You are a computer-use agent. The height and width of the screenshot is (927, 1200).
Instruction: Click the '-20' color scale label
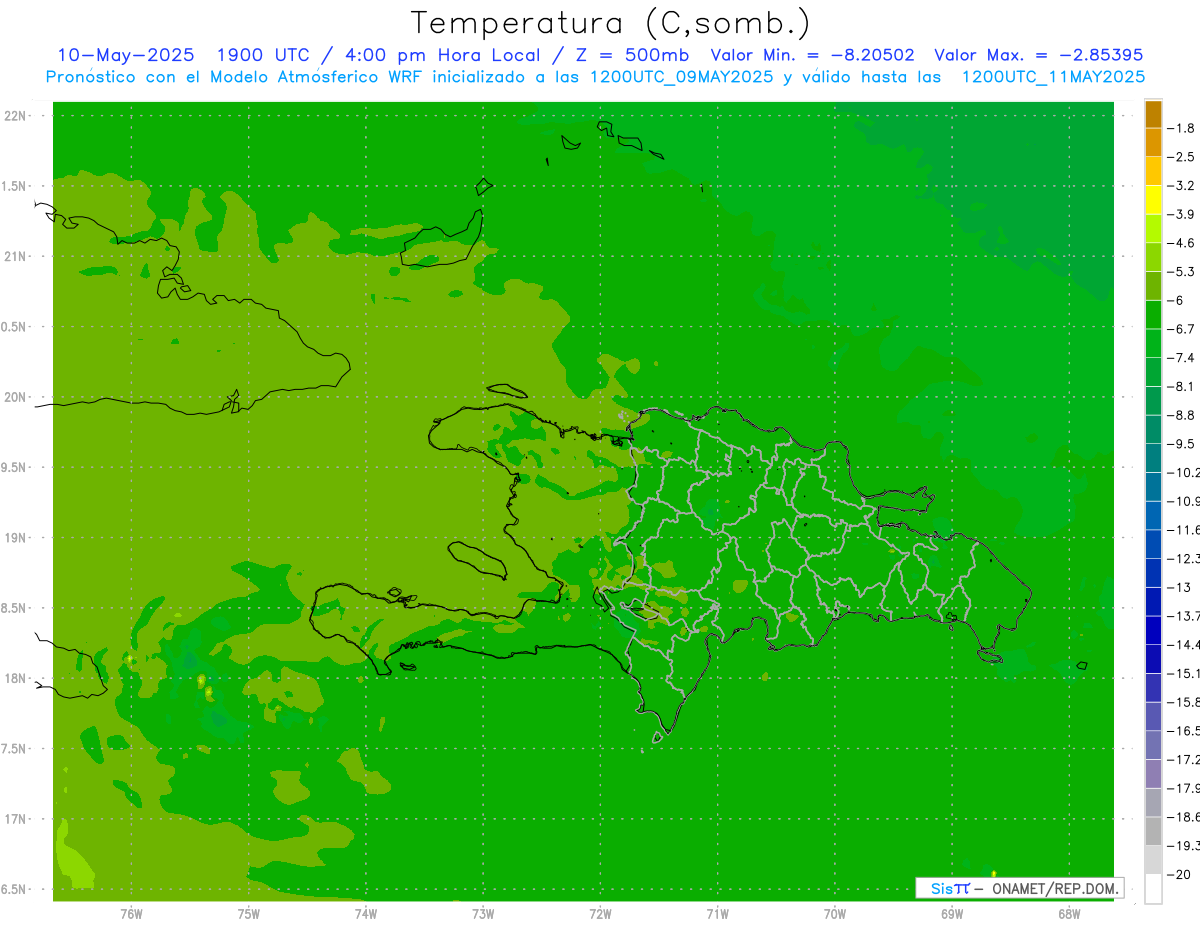point(1181,875)
